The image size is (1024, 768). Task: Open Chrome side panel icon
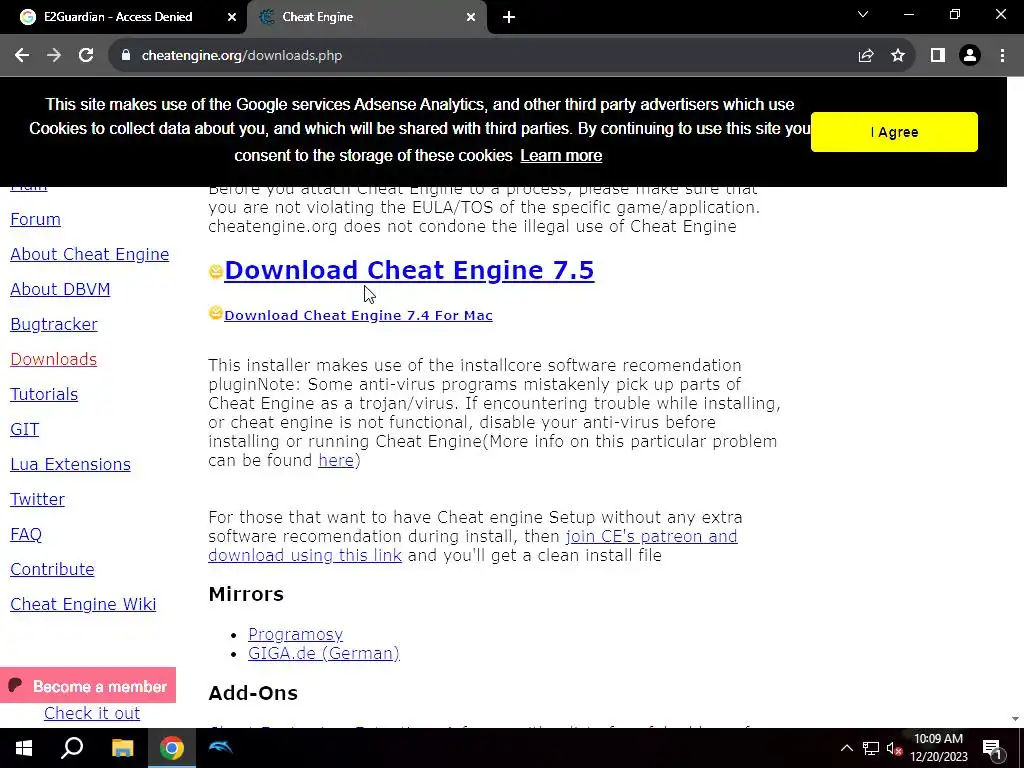(938, 56)
